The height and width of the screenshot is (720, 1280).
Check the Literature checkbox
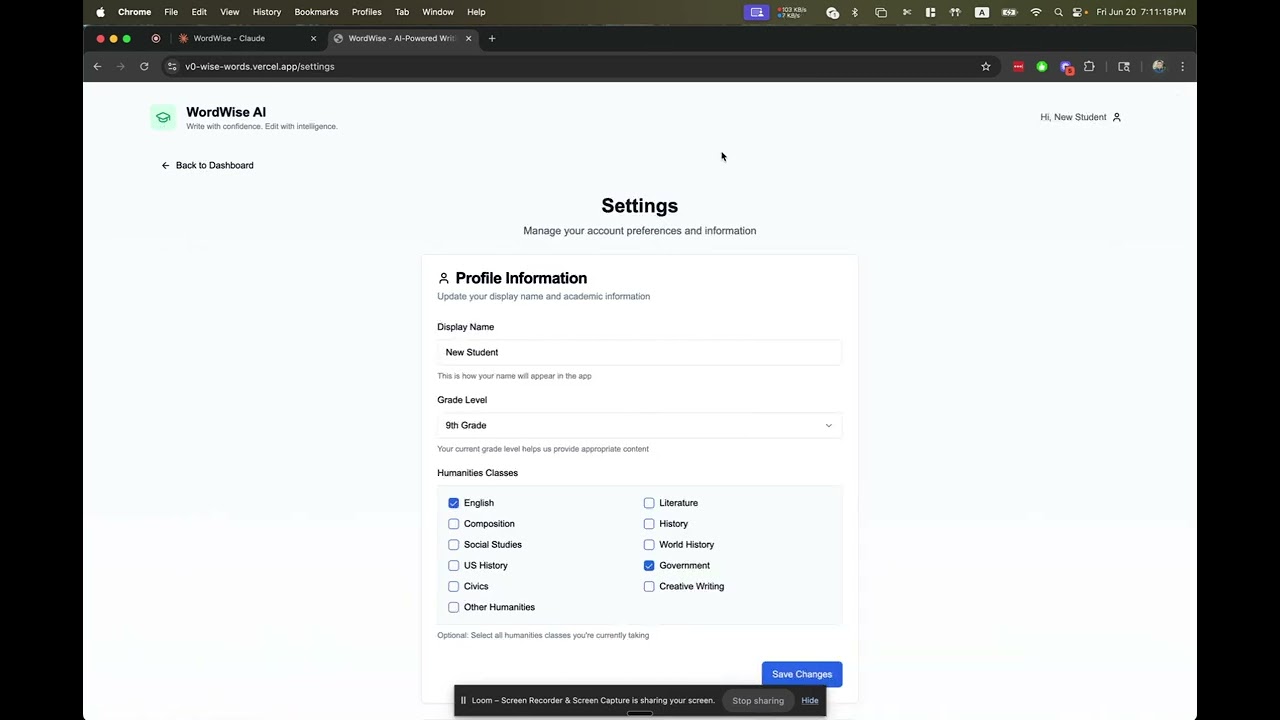click(x=649, y=503)
